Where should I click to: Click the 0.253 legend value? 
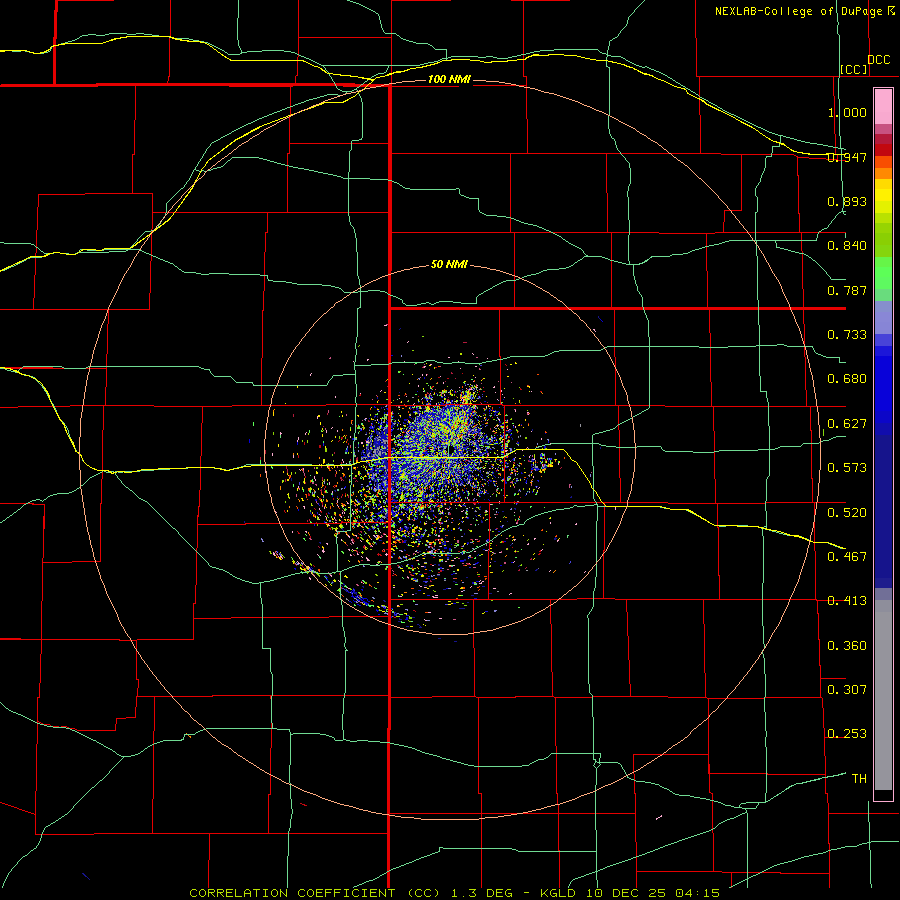click(x=847, y=734)
